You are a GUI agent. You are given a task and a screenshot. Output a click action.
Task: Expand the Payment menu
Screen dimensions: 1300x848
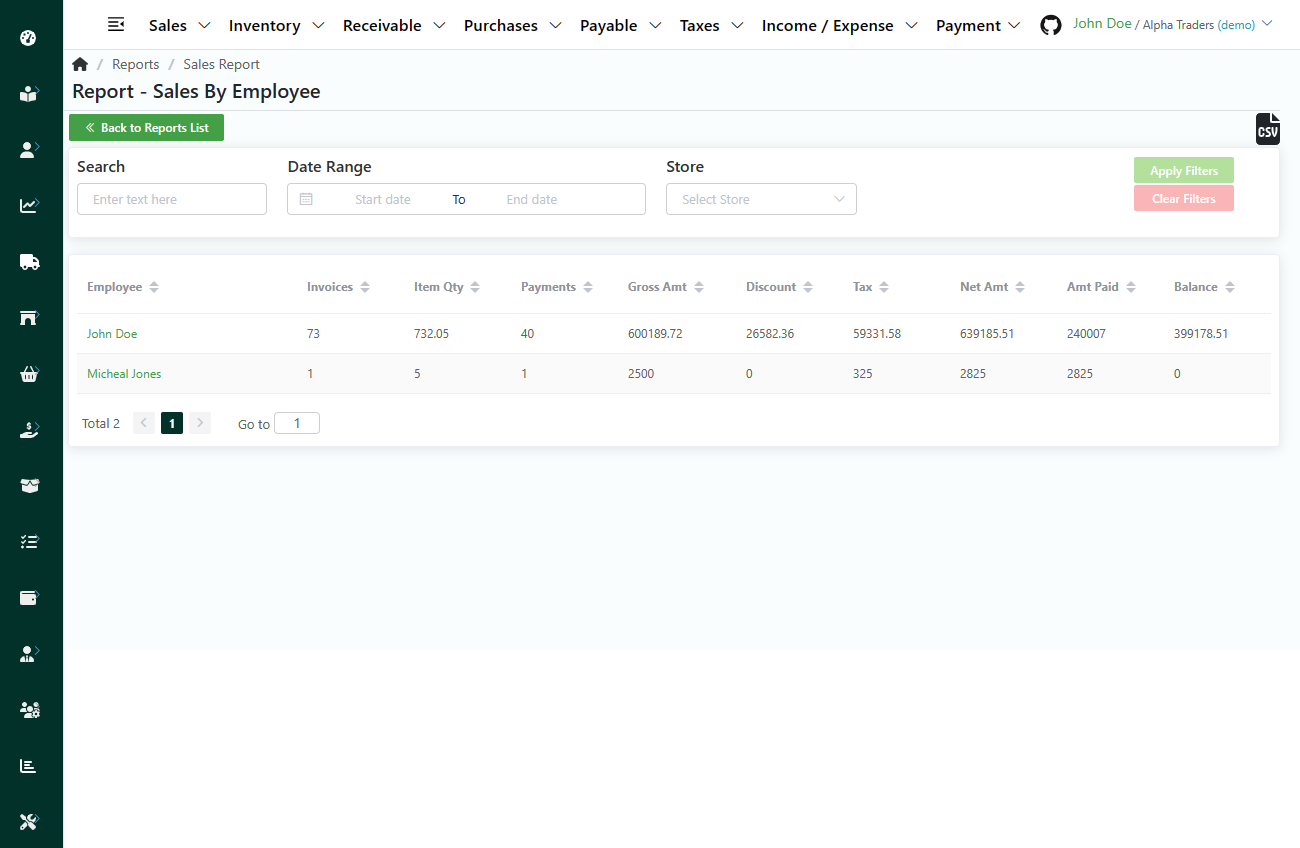[979, 26]
